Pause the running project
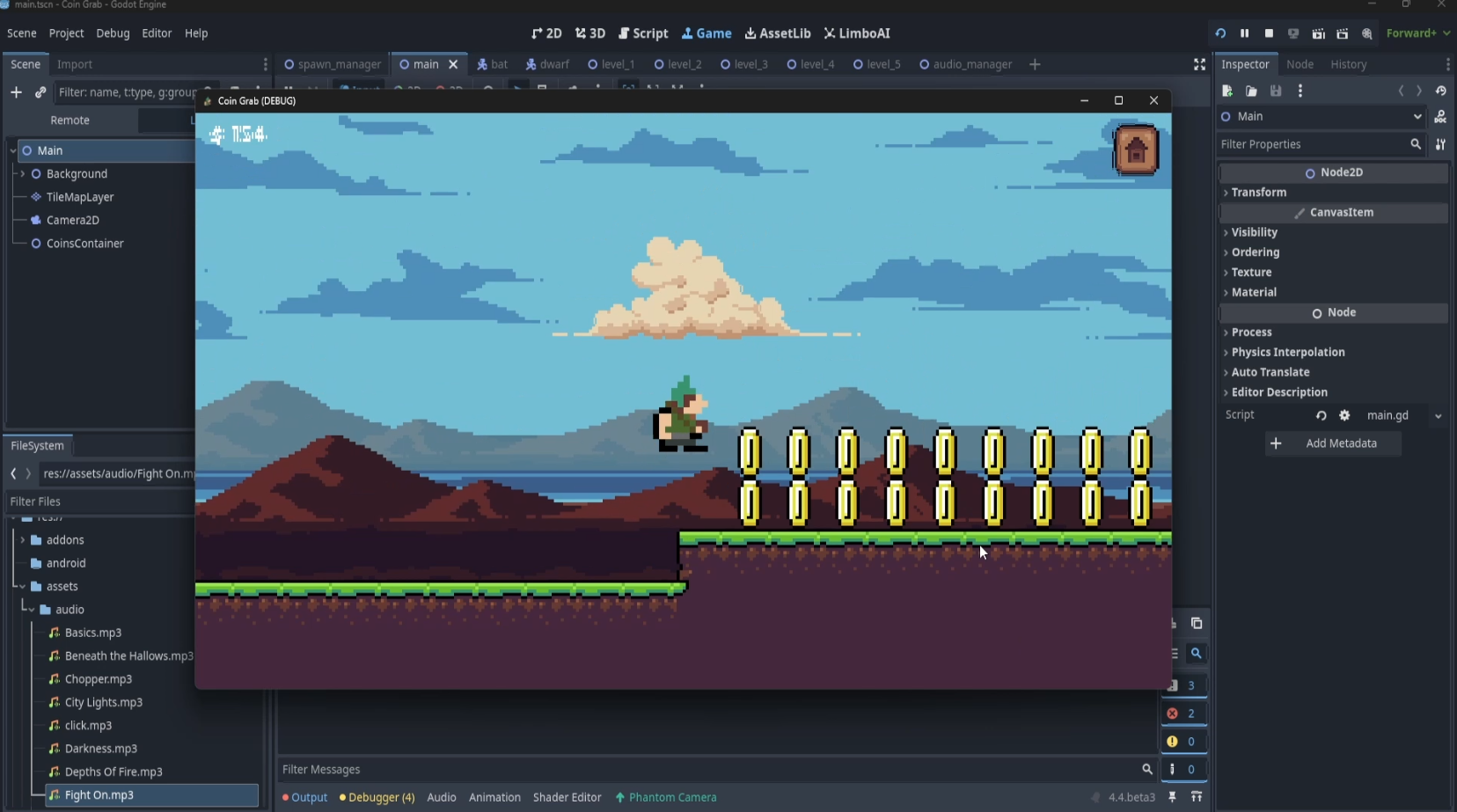The height and width of the screenshot is (812, 1457). [x=1244, y=33]
